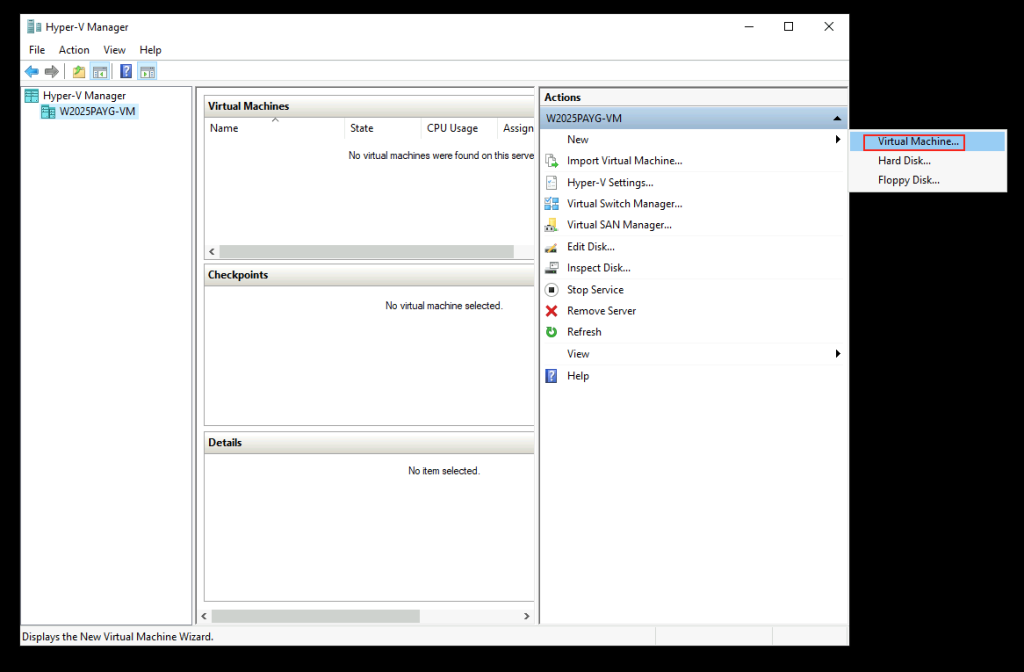Click left arrow of Virtual Machines scrollbar

click(x=212, y=251)
